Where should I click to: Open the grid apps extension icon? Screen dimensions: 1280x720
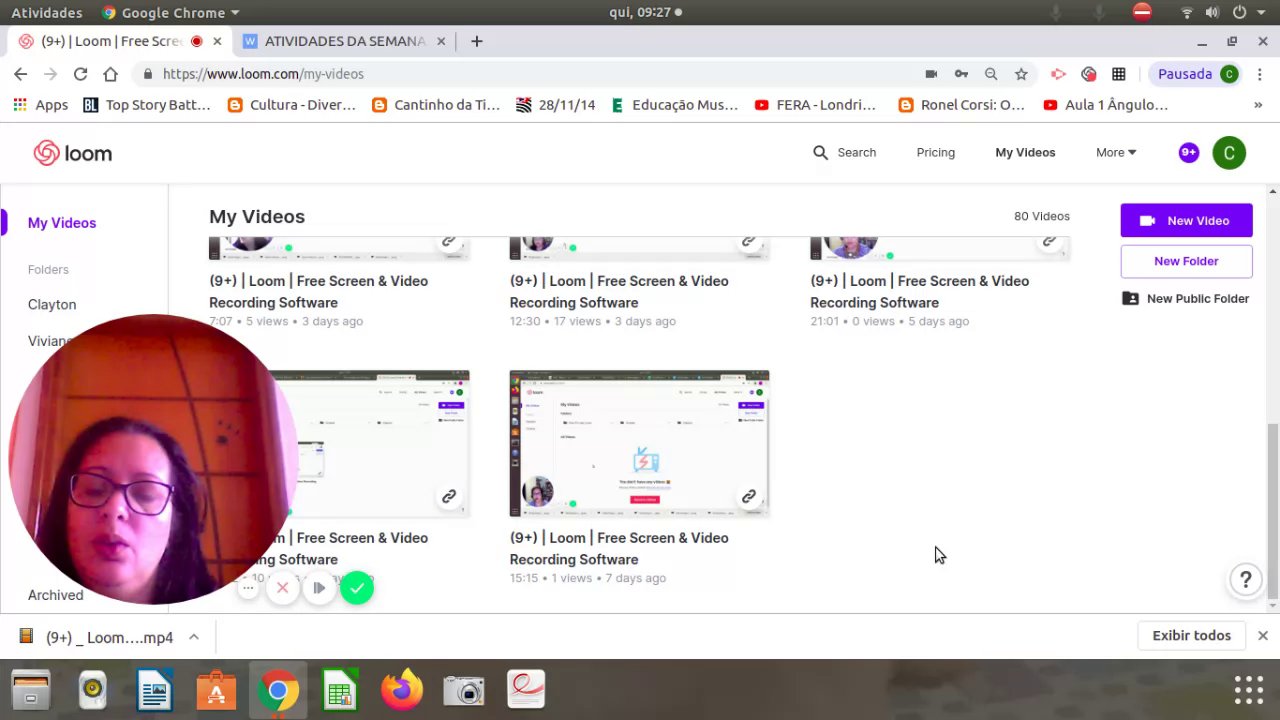point(1119,74)
